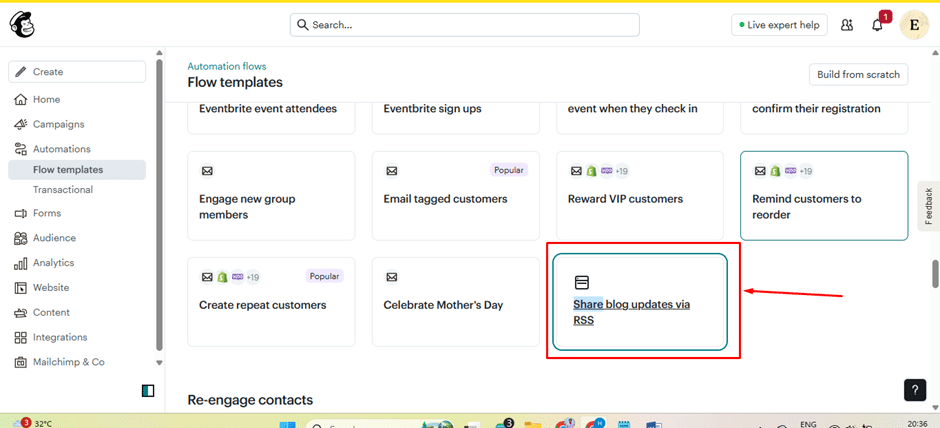Viewport: 940px width, 428px height.
Task: Open the Email tagged customers template title
Action: pyautogui.click(x=445, y=199)
